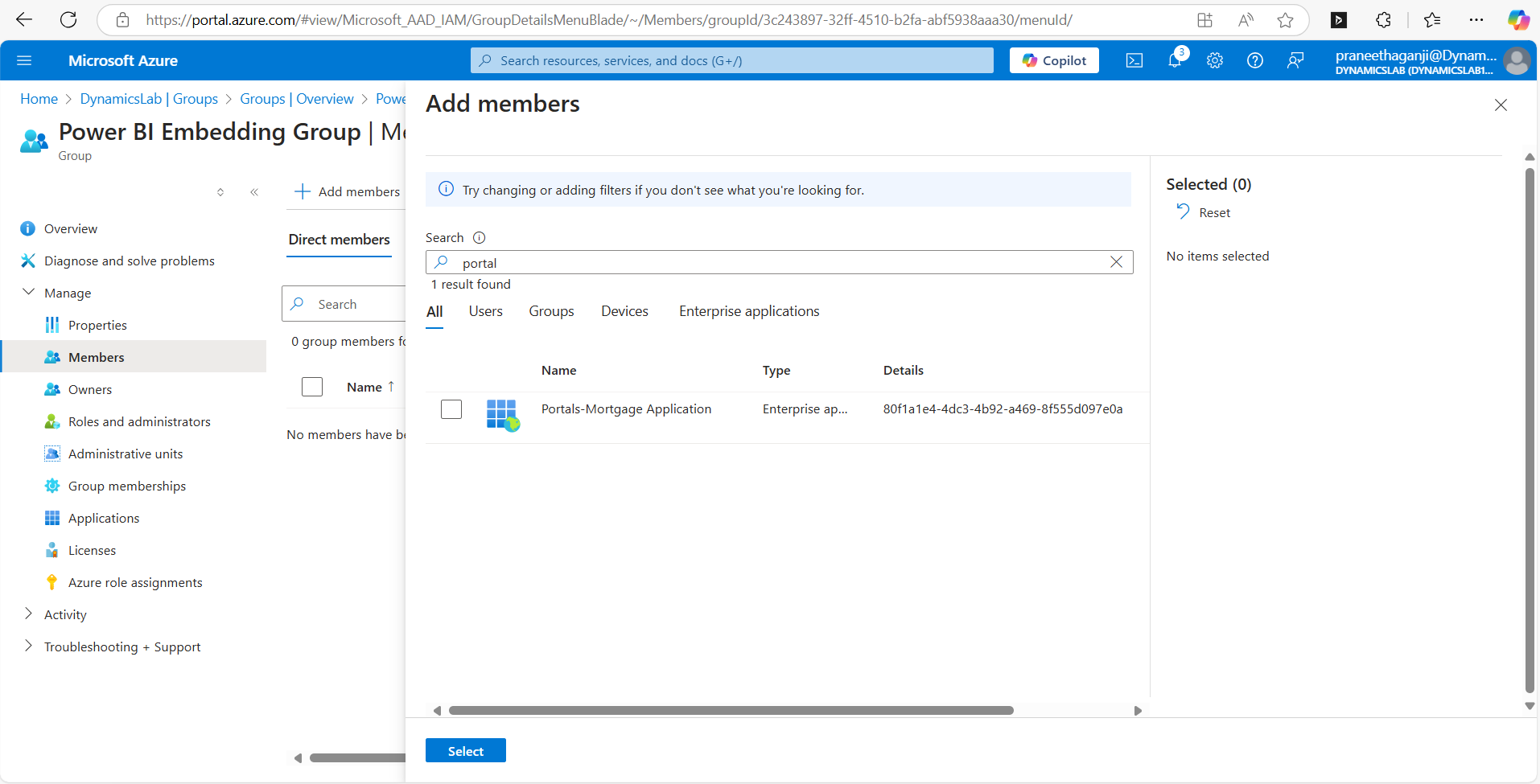This screenshot has width=1540, height=784.
Task: Click the search info tooltip icon
Action: 480,238
